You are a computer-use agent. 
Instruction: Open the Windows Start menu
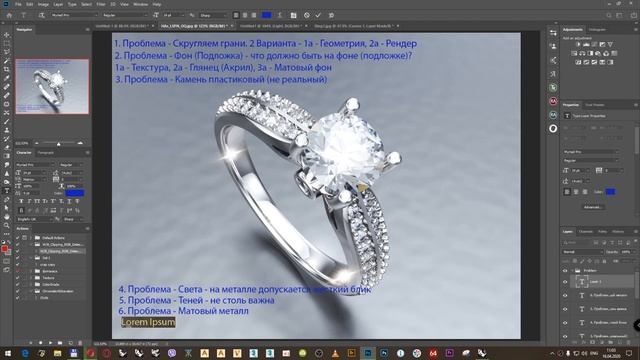8,353
